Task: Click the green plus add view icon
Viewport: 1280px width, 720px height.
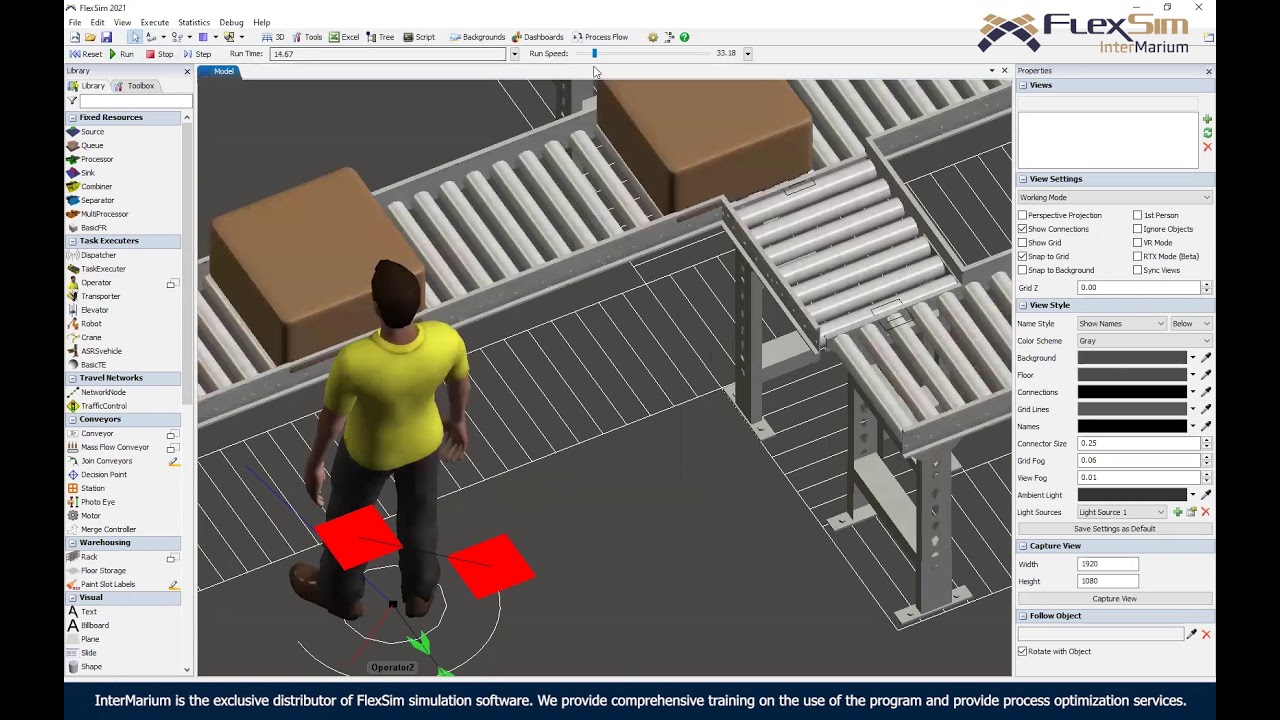Action: click(x=1207, y=119)
